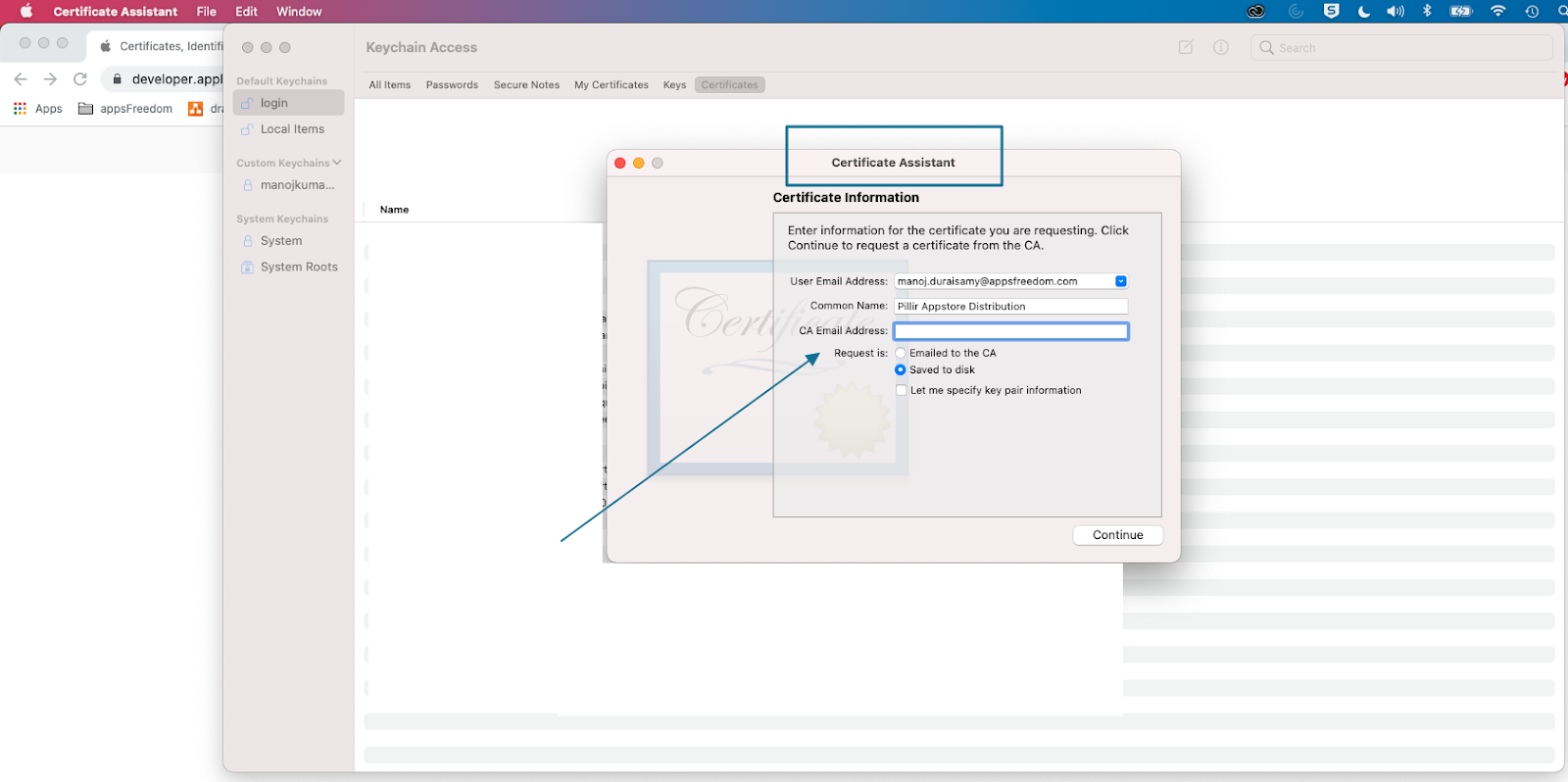The height and width of the screenshot is (782, 1568).
Task: Open the volume control in menu bar
Action: (x=1396, y=11)
